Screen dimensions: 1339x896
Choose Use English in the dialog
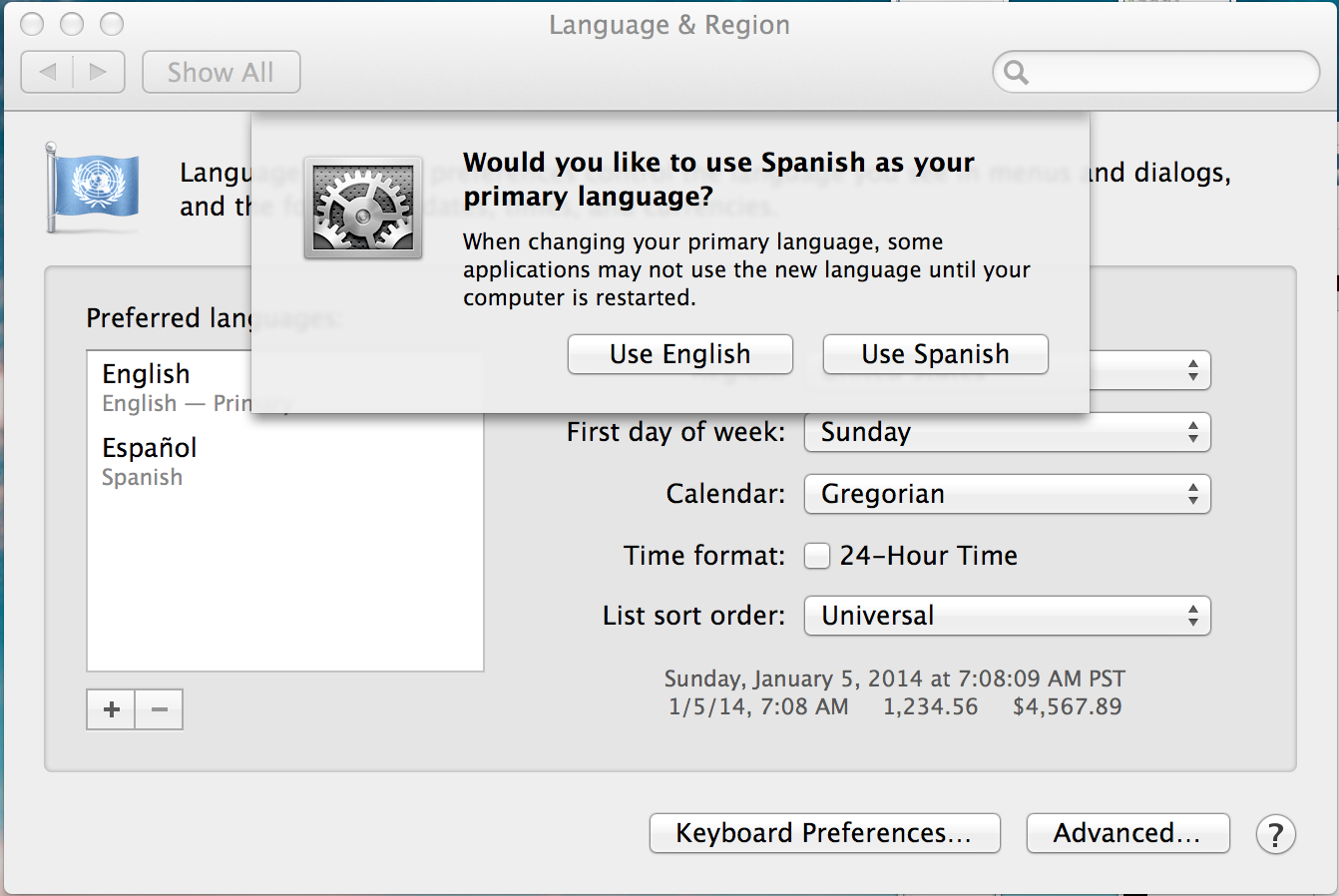tap(679, 354)
